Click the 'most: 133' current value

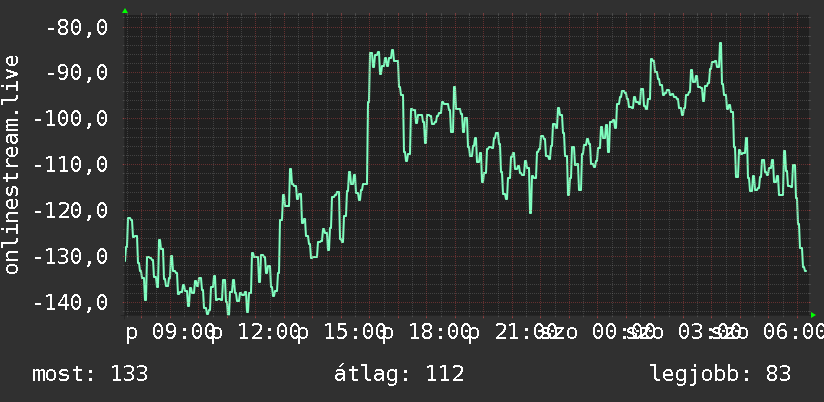tap(90, 374)
